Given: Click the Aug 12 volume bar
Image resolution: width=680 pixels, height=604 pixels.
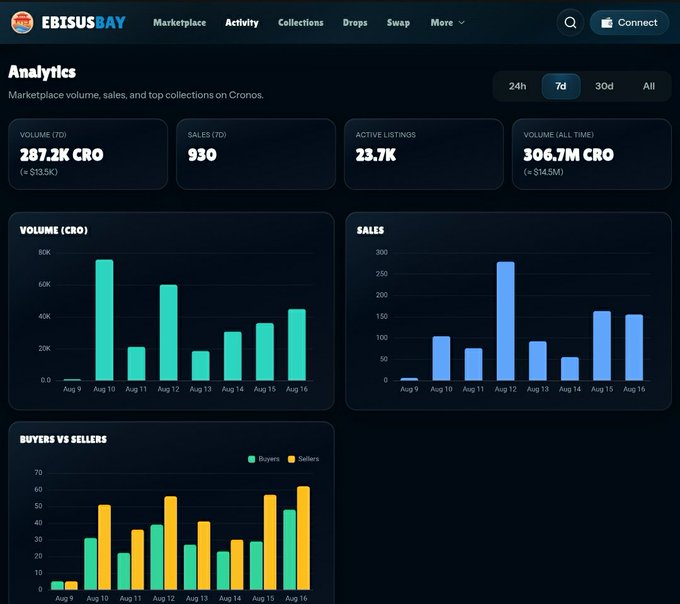Looking at the screenshot, I should pos(168,333).
